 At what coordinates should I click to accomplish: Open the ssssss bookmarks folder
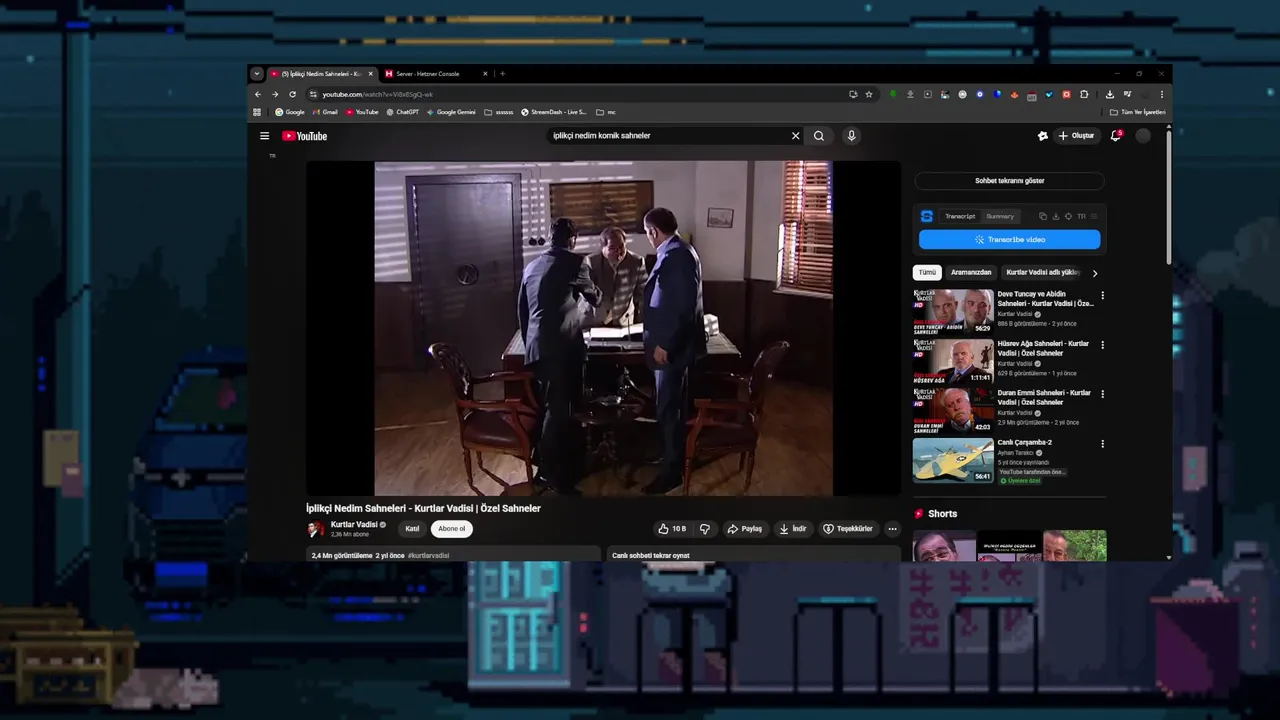click(x=498, y=112)
